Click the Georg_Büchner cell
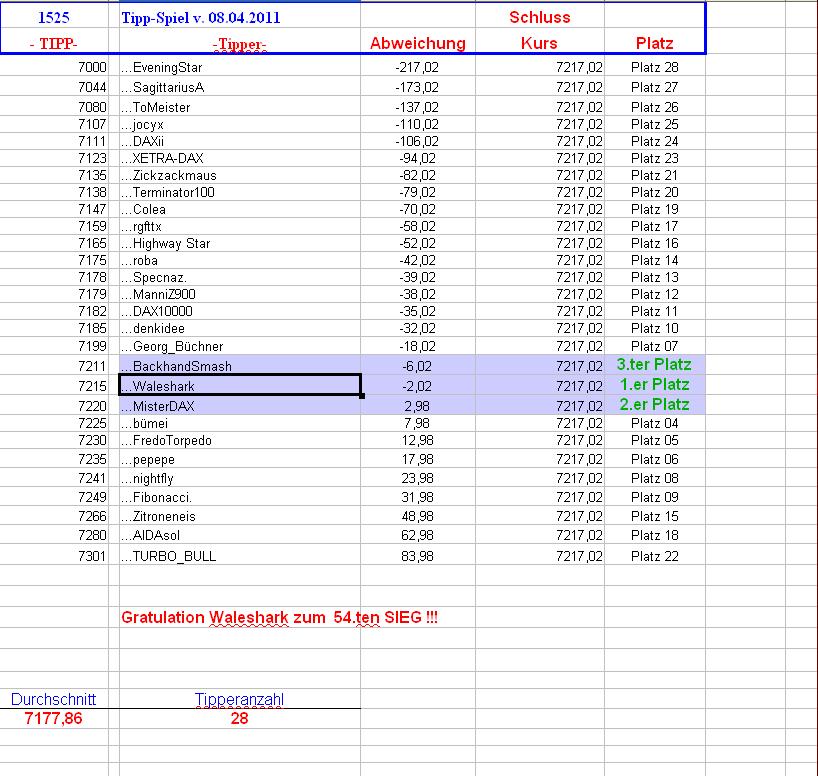This screenshot has width=818, height=776. (x=239, y=345)
